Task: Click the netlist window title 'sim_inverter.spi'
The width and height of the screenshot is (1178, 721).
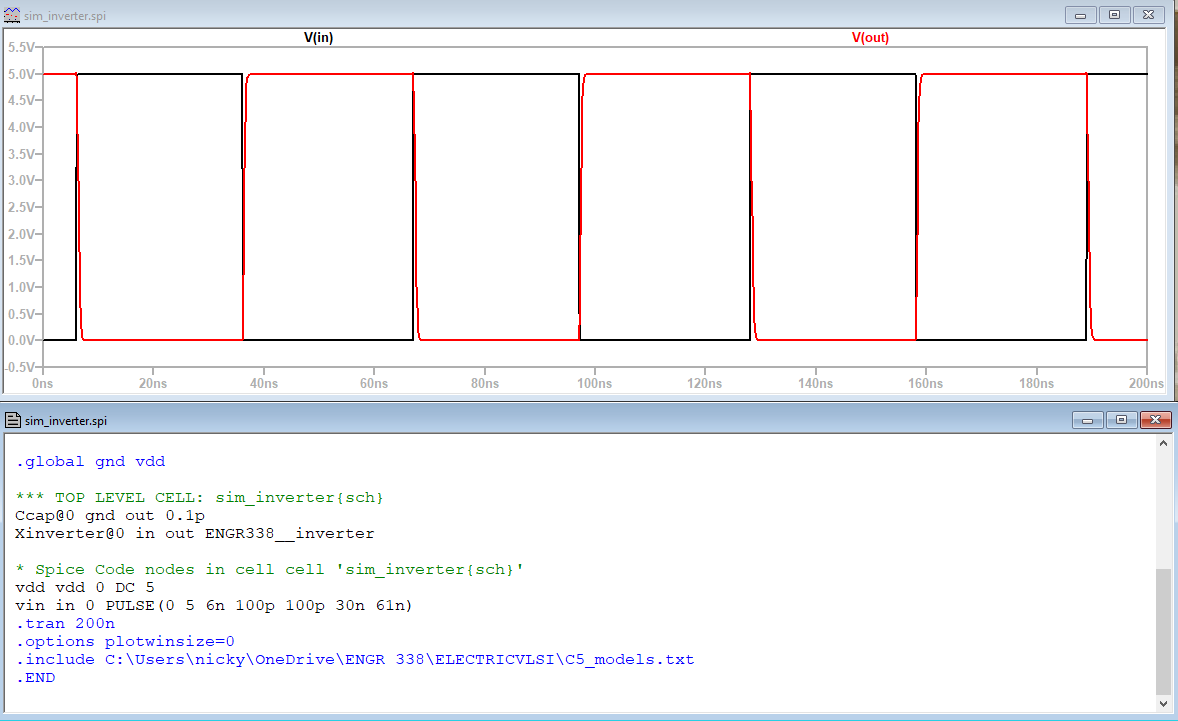Action: click(66, 421)
